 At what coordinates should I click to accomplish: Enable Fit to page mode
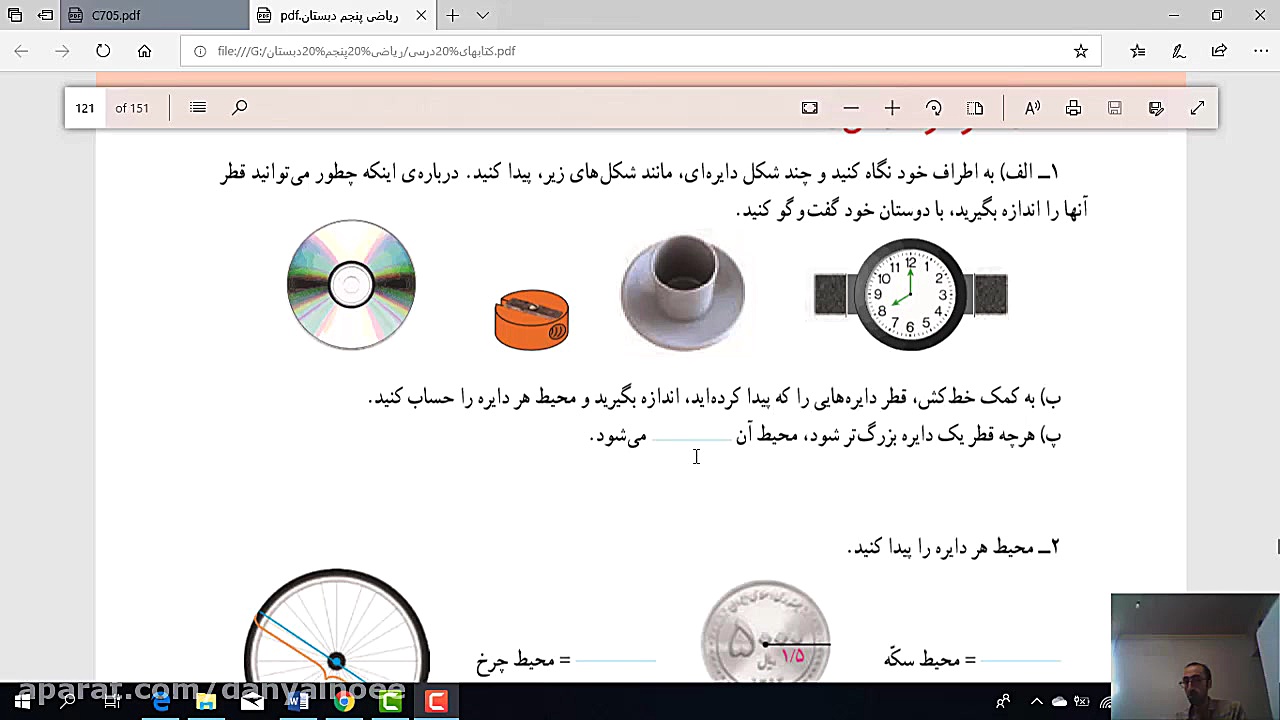[x=809, y=107]
